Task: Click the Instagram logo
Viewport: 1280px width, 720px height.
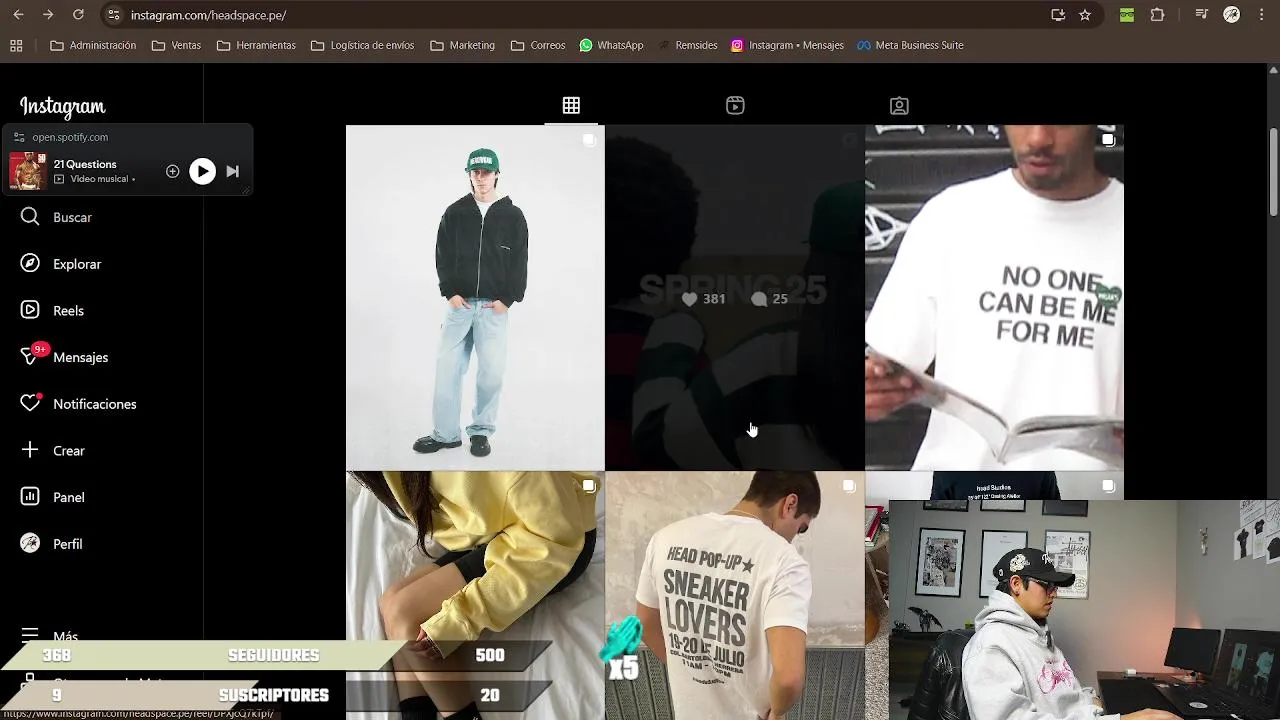Action: pyautogui.click(x=62, y=107)
